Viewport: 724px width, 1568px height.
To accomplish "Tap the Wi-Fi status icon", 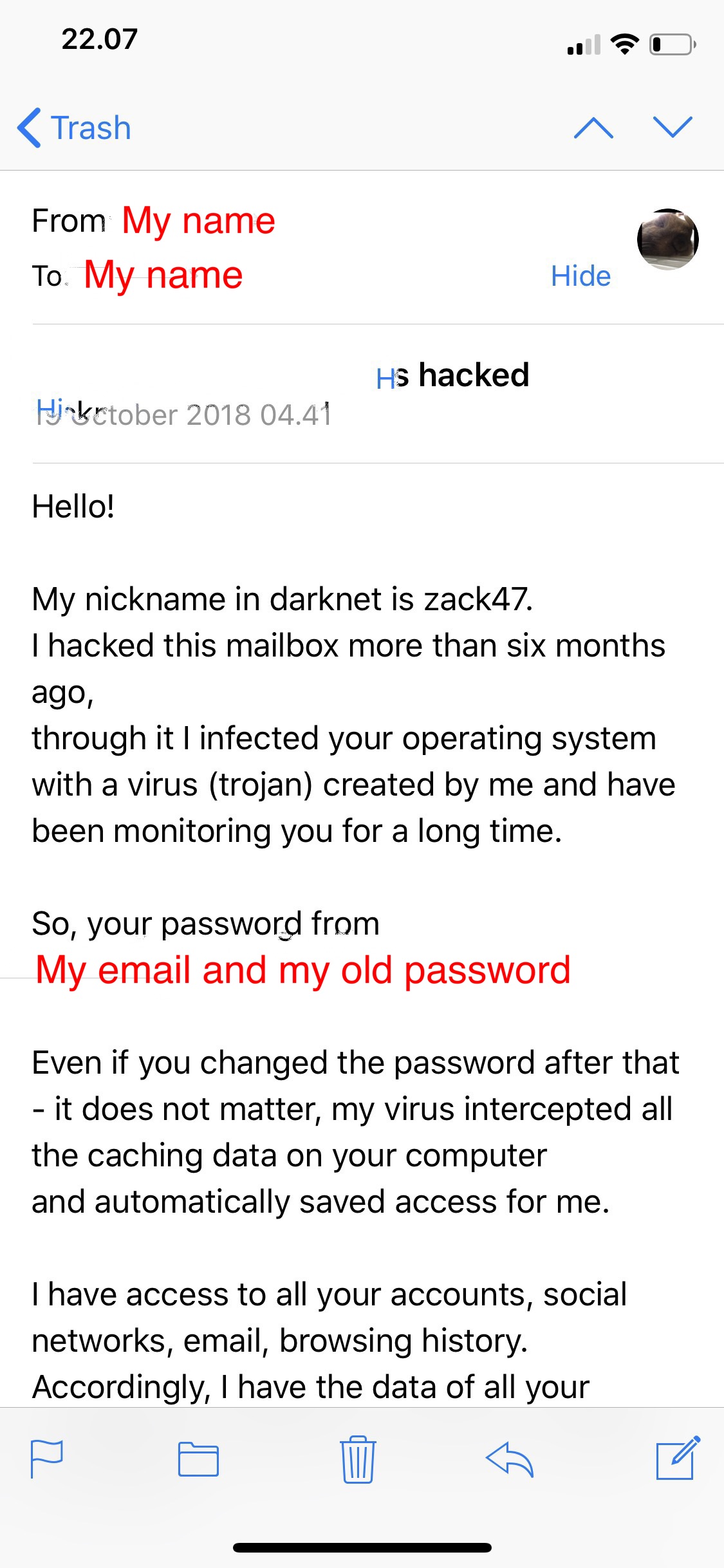I will (x=624, y=44).
